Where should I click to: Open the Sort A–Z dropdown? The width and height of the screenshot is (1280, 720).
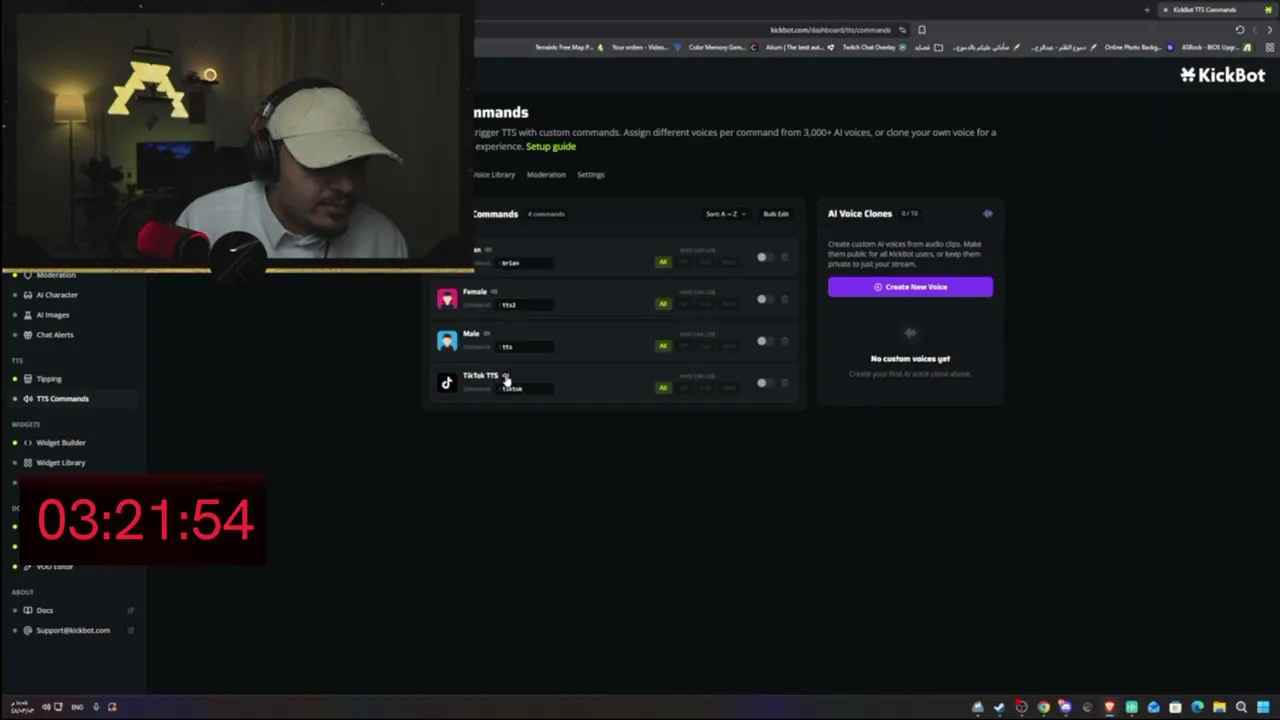click(726, 214)
